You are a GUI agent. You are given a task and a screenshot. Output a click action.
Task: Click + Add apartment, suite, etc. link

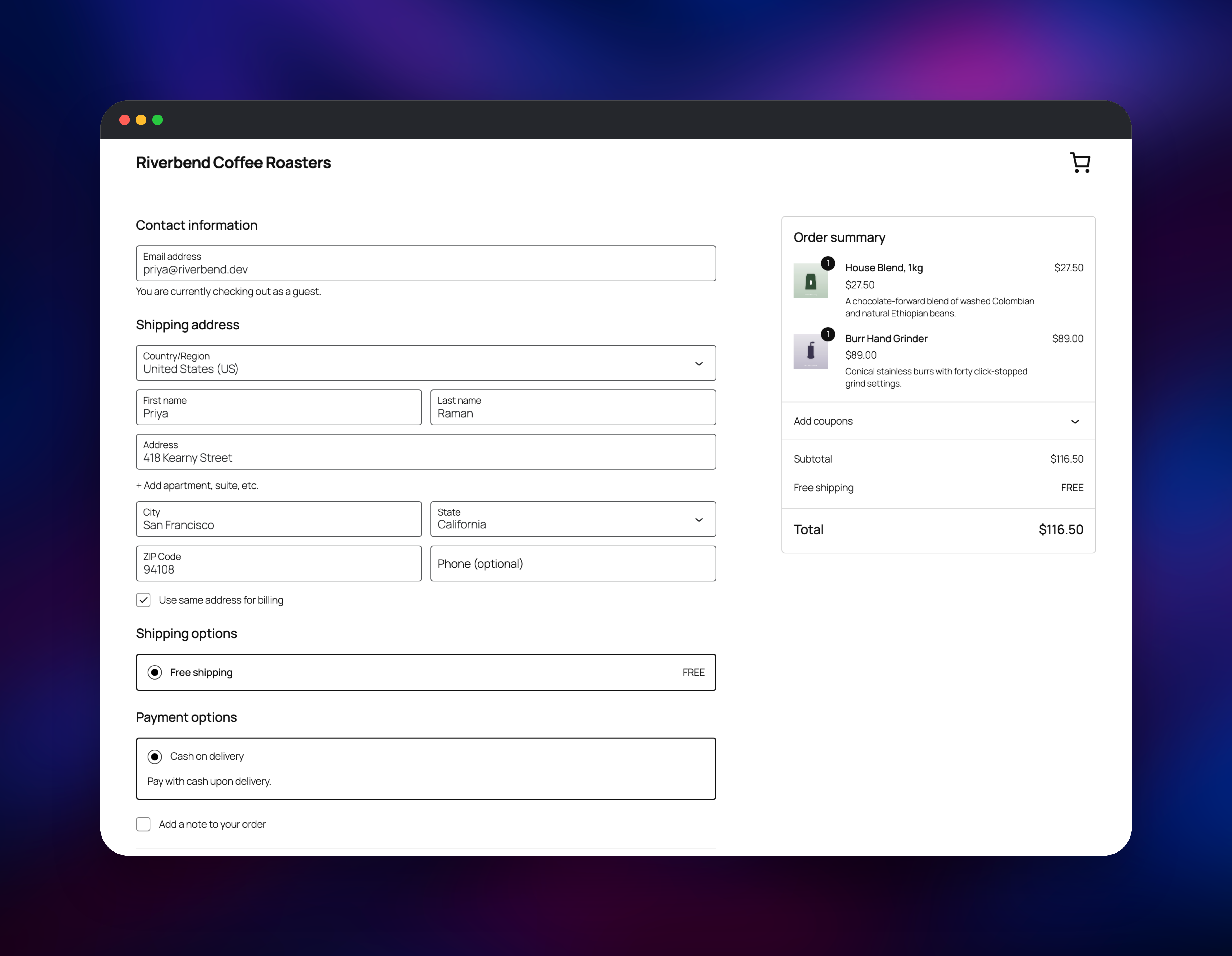tap(198, 486)
